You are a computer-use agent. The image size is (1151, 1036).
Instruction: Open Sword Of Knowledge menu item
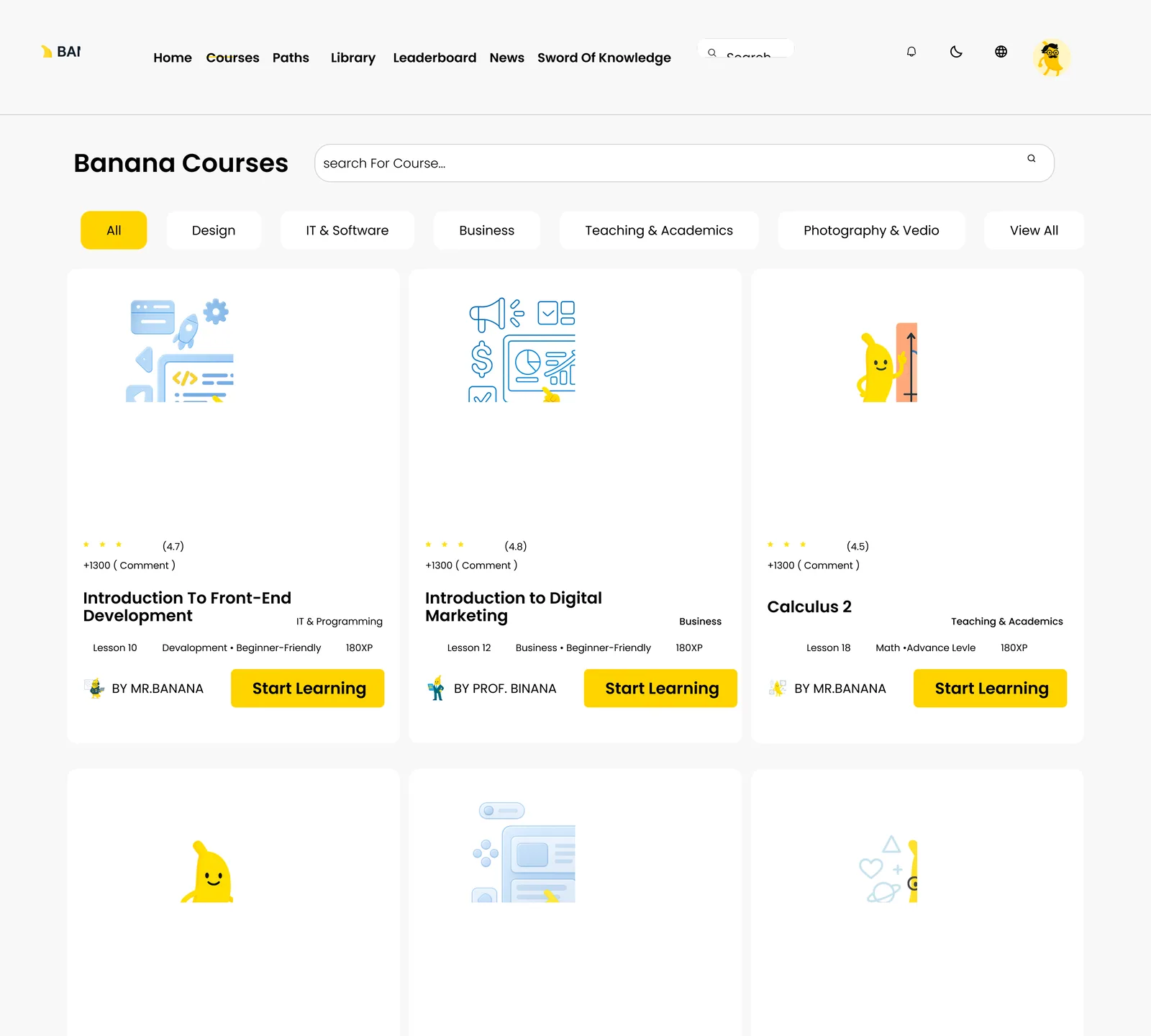tap(604, 58)
